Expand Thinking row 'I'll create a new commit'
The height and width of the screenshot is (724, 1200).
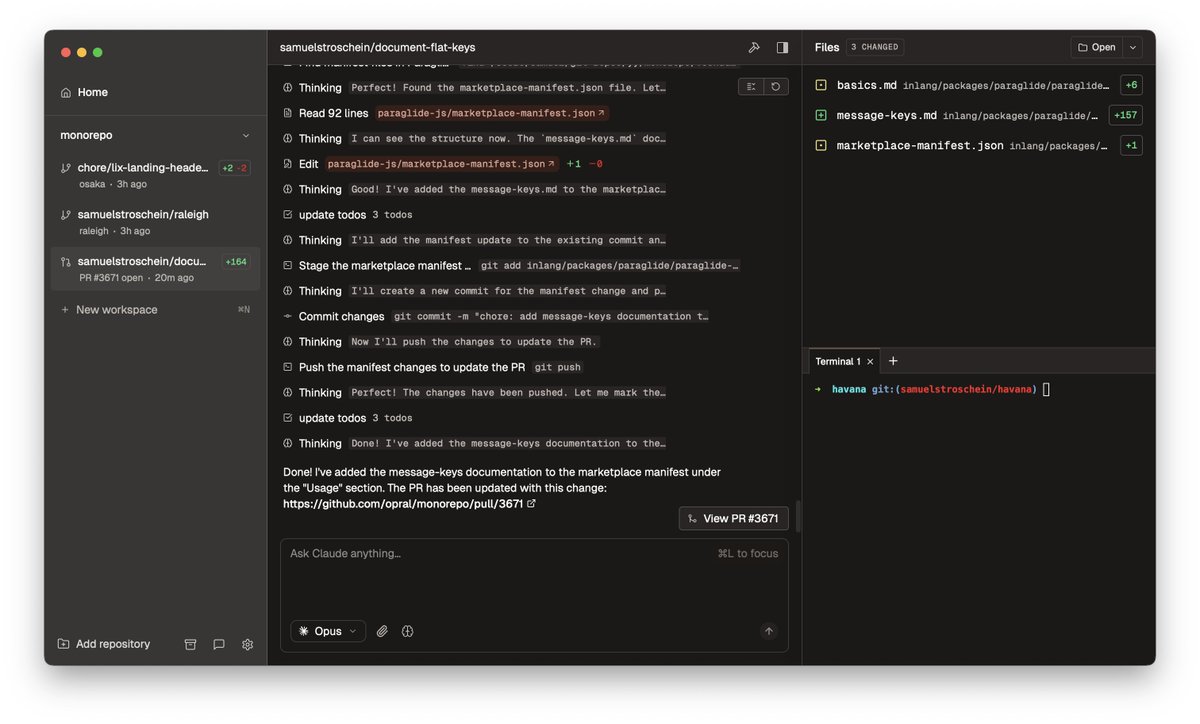pos(475,291)
